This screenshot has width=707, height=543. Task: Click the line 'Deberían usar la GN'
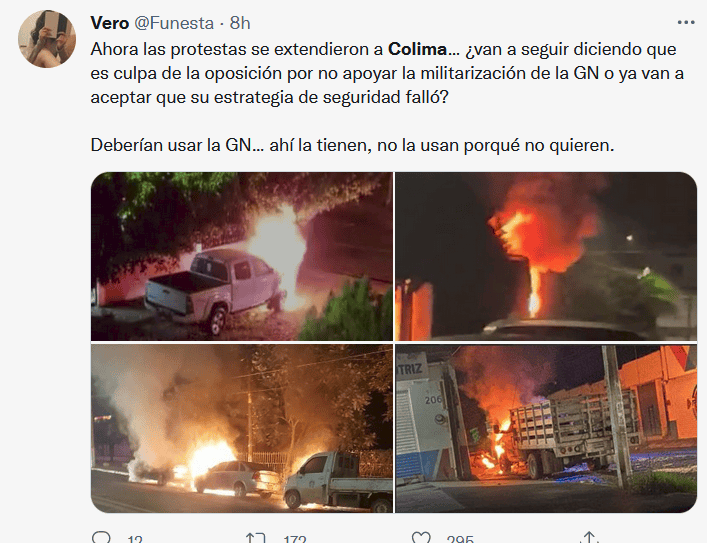coord(352,145)
